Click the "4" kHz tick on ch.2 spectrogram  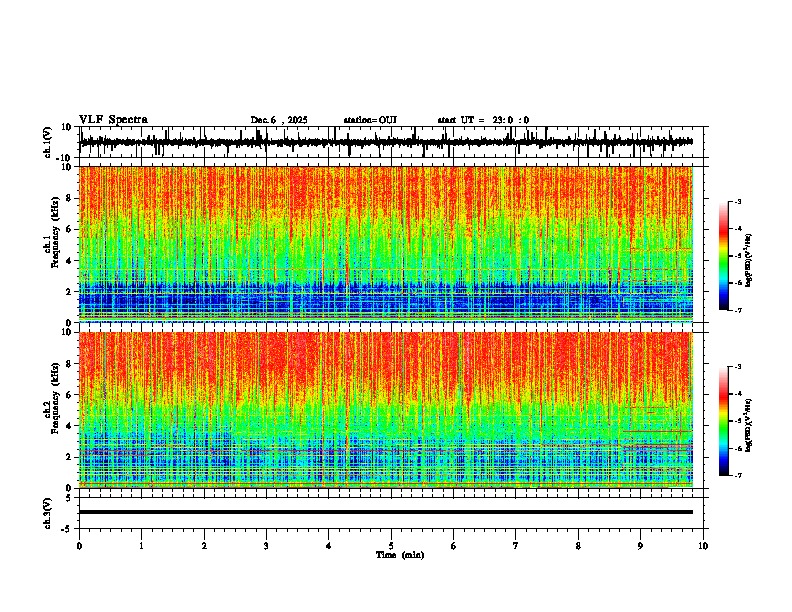pyautogui.click(x=69, y=426)
